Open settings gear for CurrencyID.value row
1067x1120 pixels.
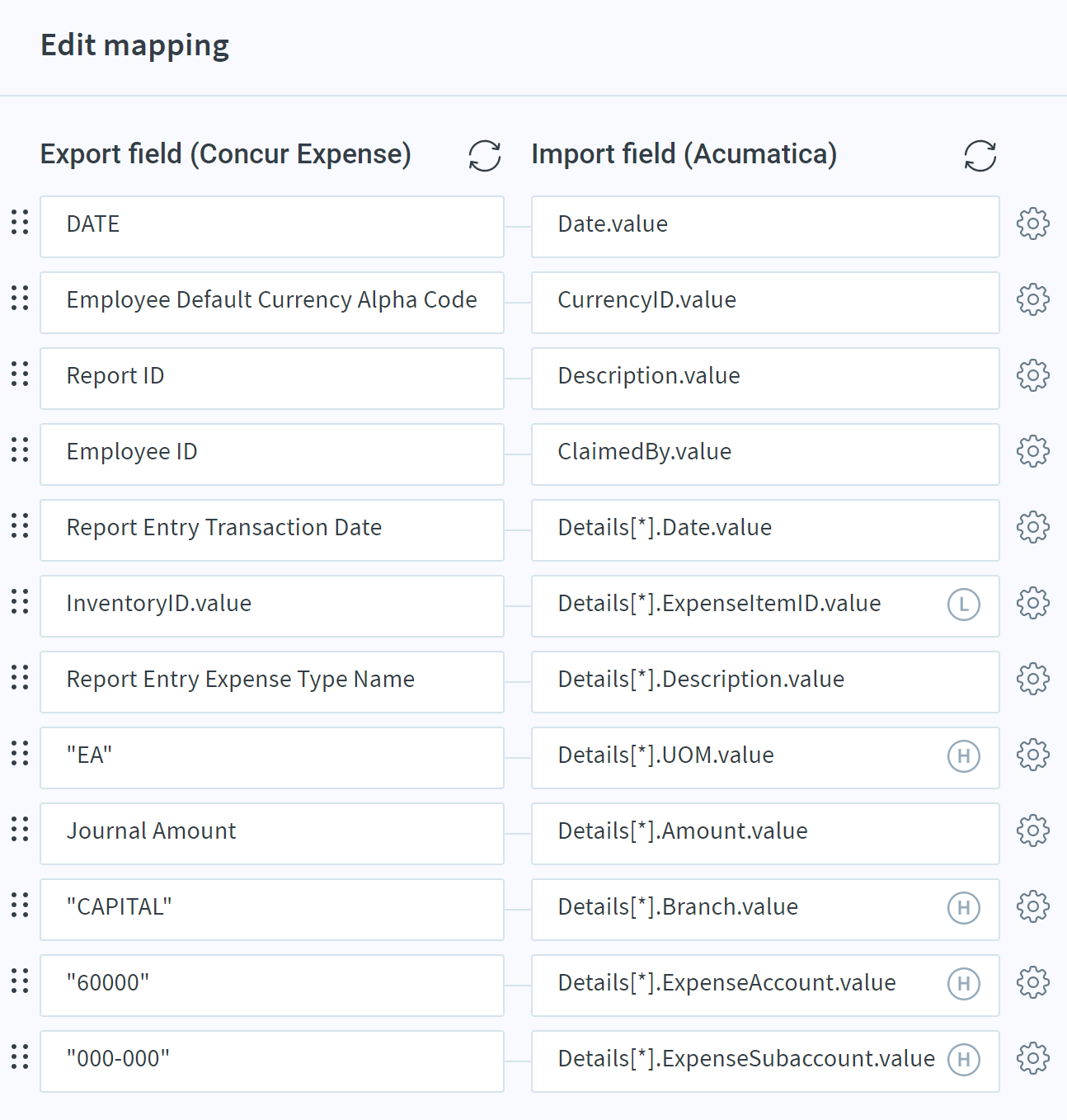[x=1033, y=299]
